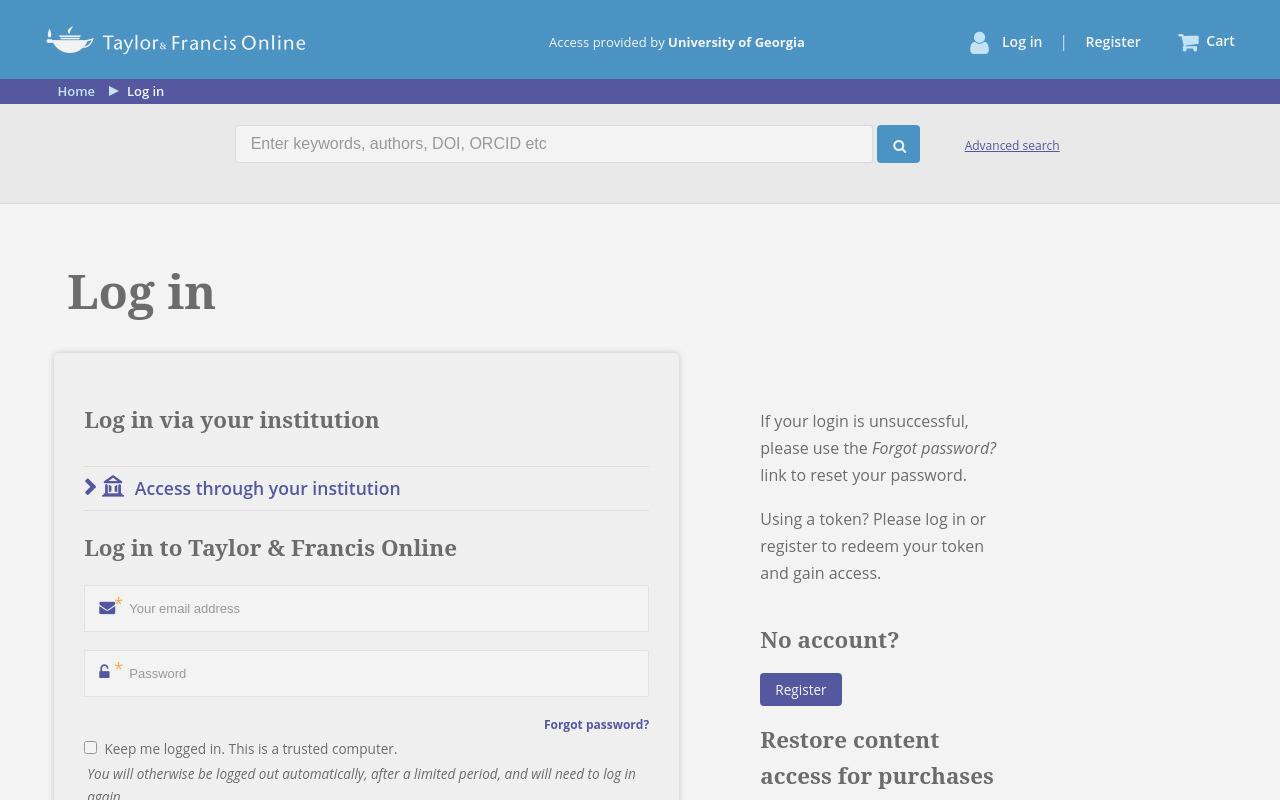Click the padlock icon in password field
Screen dimensions: 1280x800
tap(104, 672)
